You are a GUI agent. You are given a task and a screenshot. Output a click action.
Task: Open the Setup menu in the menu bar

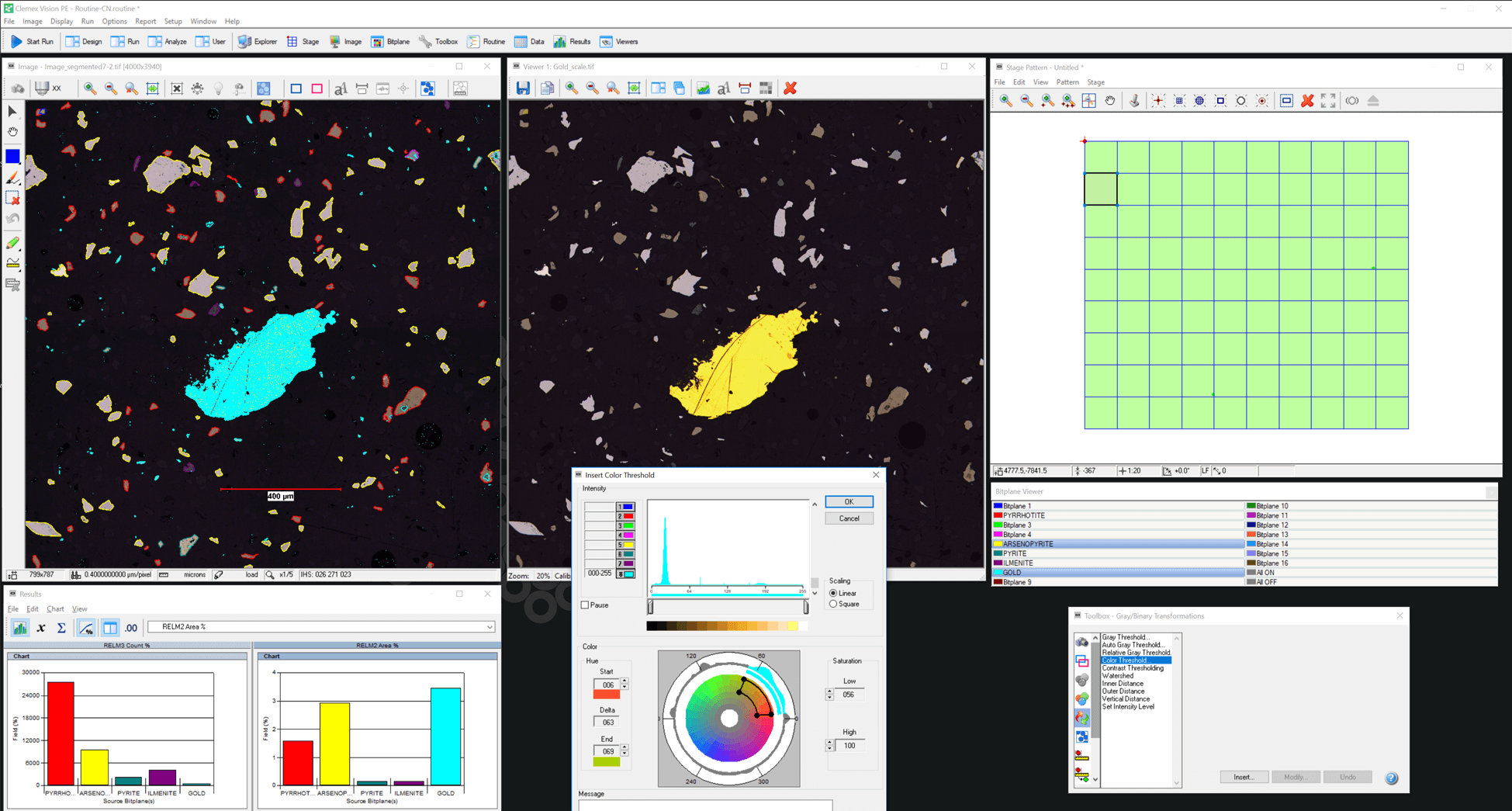click(x=173, y=21)
